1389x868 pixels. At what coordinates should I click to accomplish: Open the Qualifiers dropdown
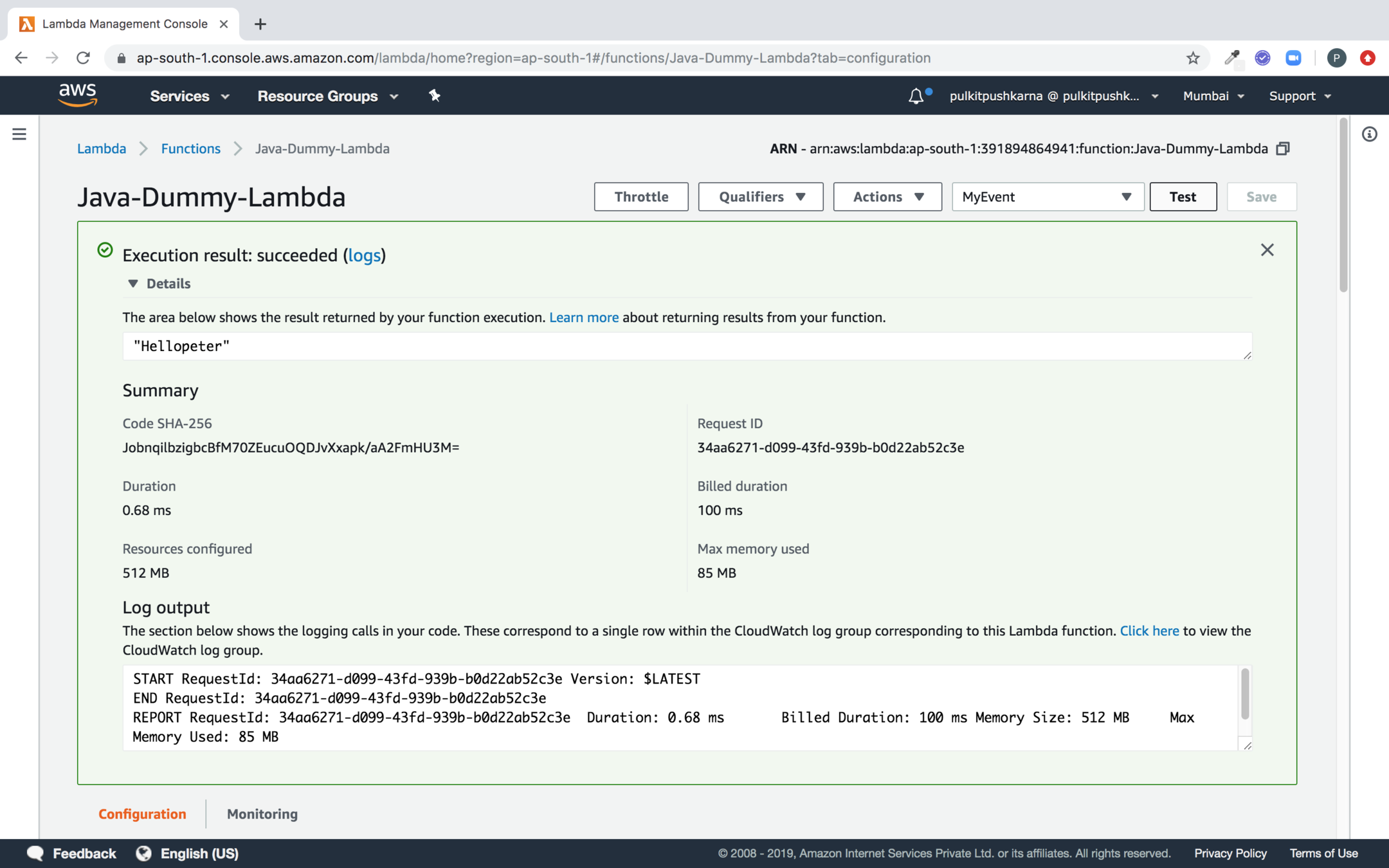tap(761, 197)
